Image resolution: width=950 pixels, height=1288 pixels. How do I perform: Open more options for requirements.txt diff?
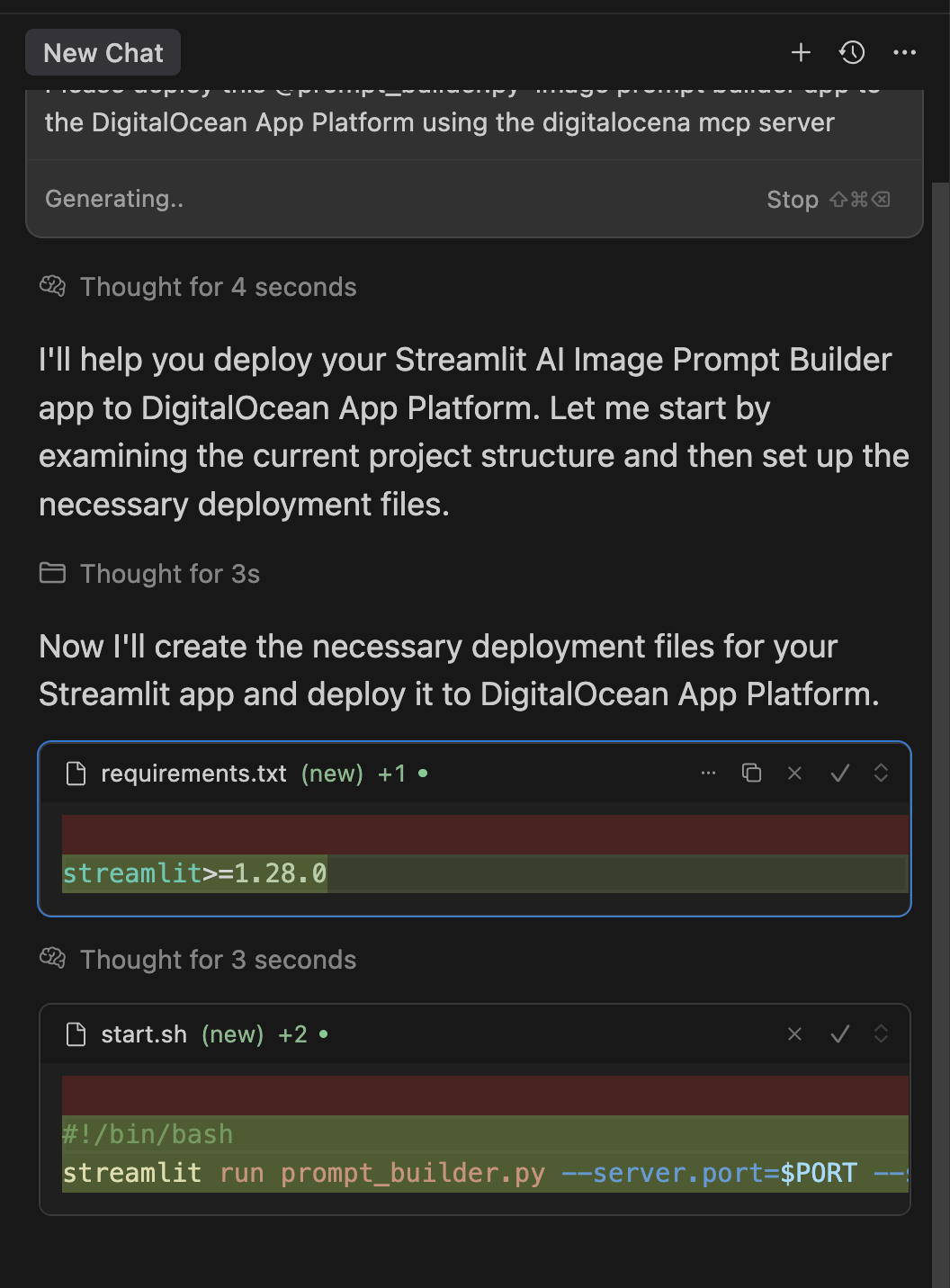pyautogui.click(x=708, y=774)
